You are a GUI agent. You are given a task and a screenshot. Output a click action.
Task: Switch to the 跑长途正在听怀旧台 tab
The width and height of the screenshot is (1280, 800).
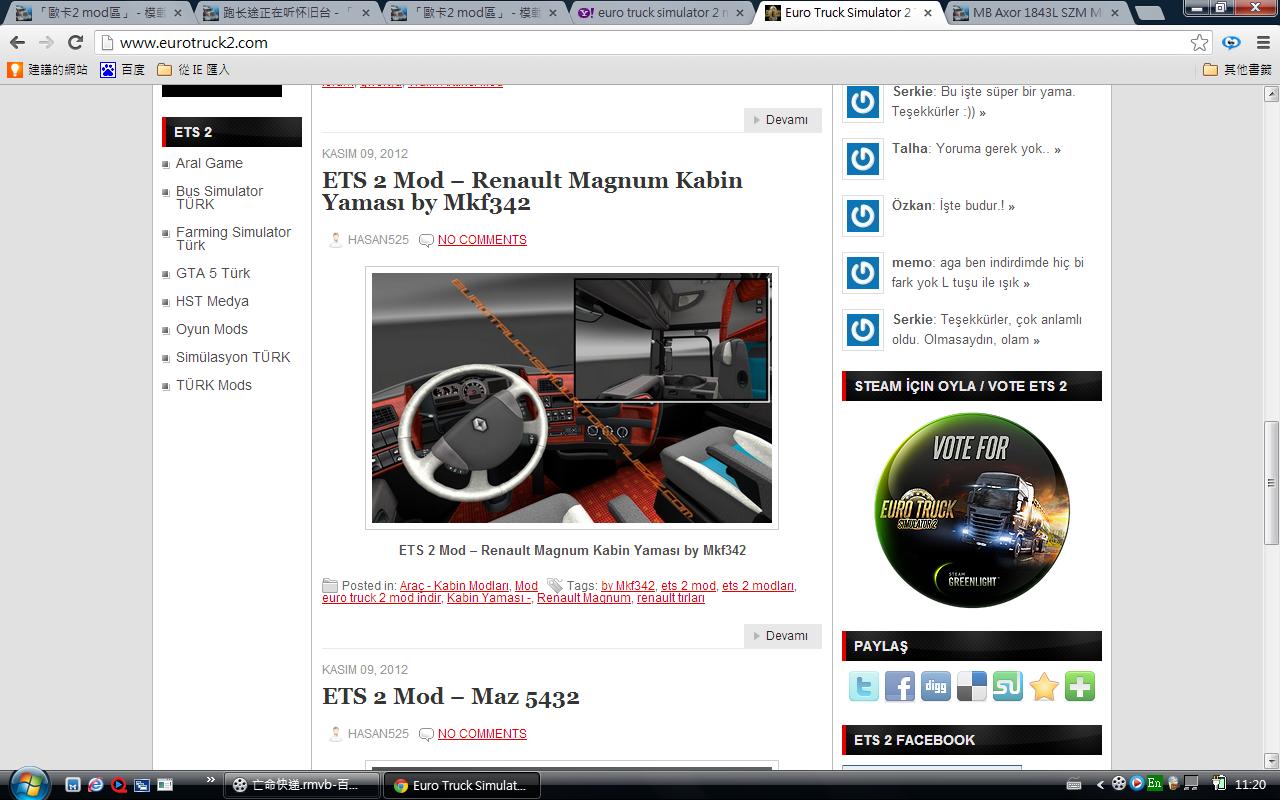[x=283, y=13]
